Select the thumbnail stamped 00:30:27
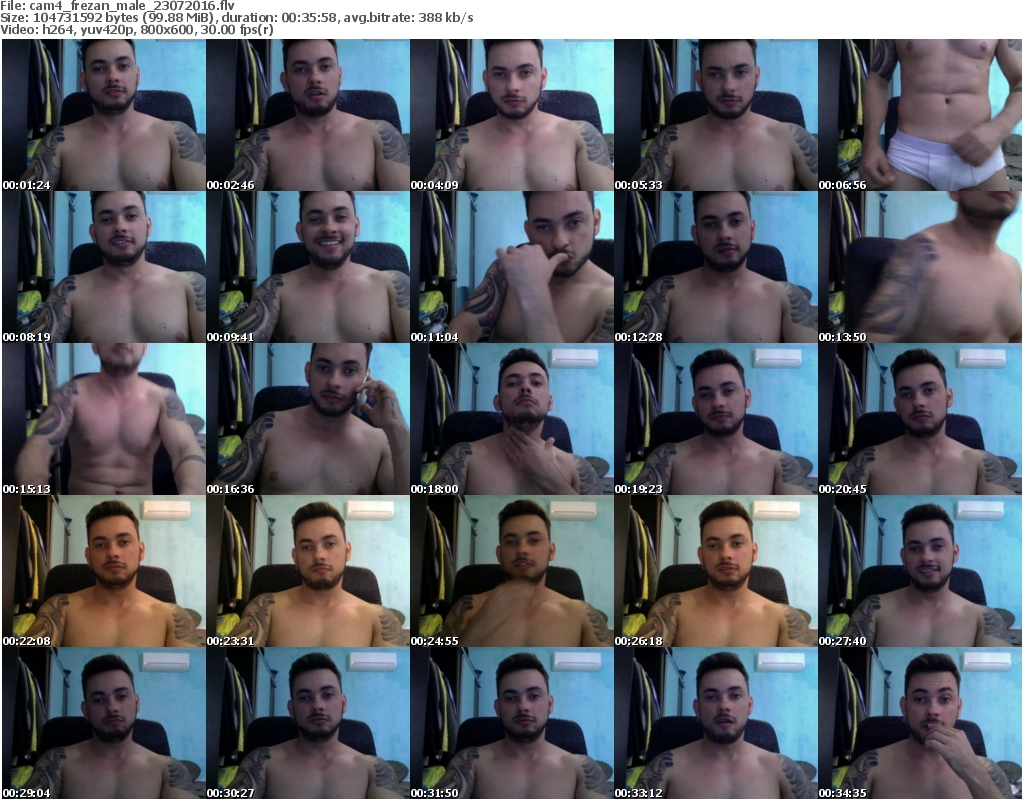Image resolution: width=1024 pixels, height=799 pixels. [x=308, y=723]
